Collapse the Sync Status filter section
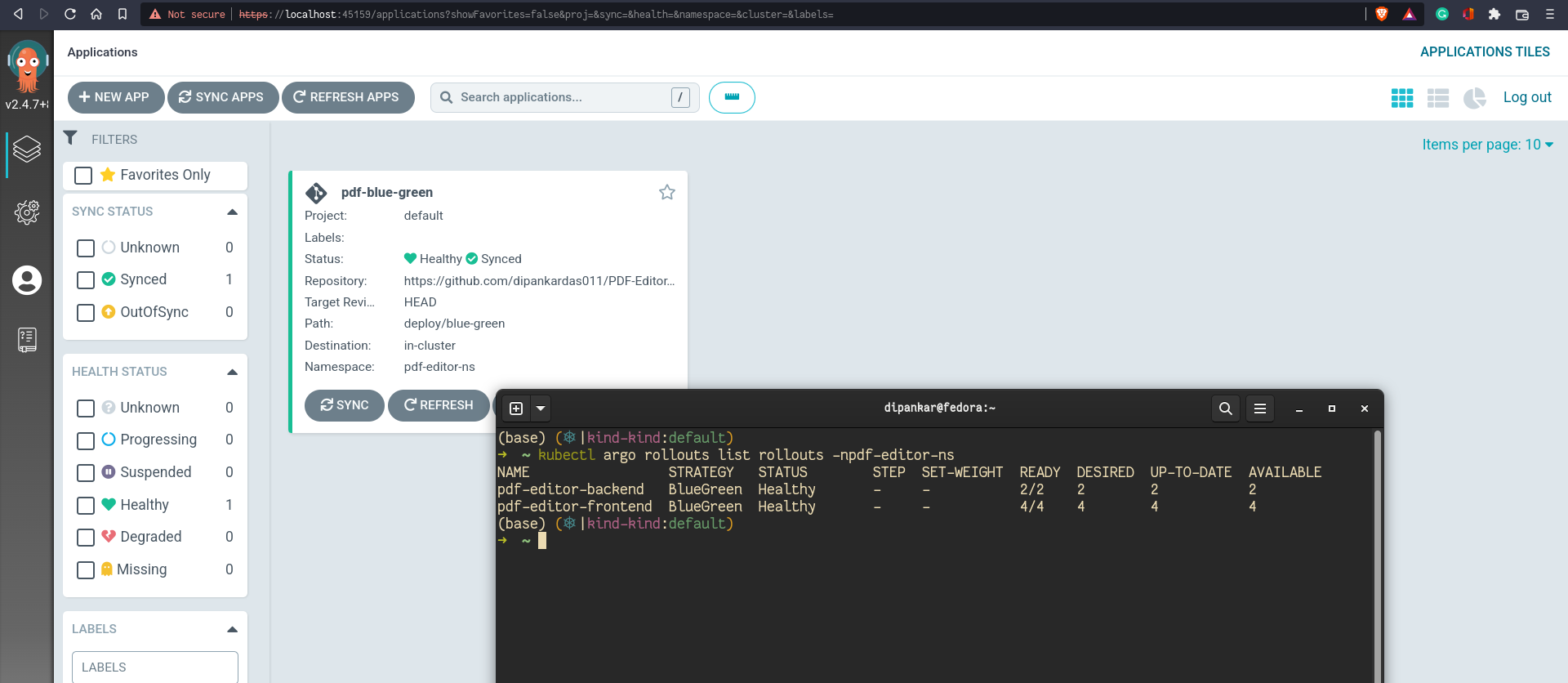The image size is (1568, 683). pos(232,212)
